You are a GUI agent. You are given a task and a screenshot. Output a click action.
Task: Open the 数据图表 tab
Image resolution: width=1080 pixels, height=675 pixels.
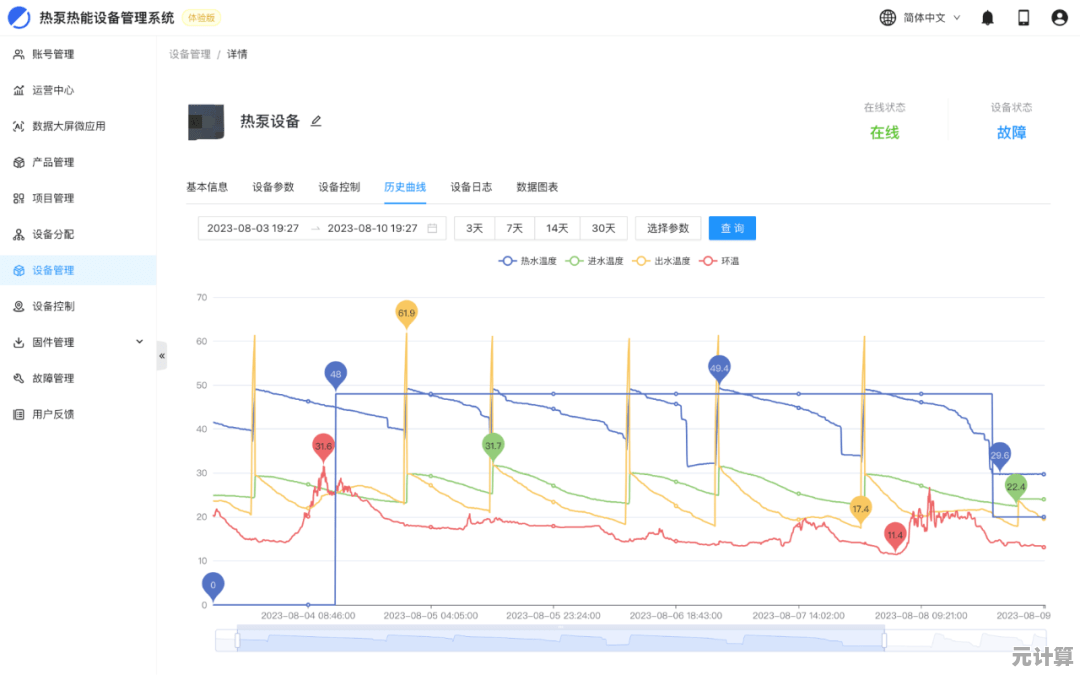537,187
